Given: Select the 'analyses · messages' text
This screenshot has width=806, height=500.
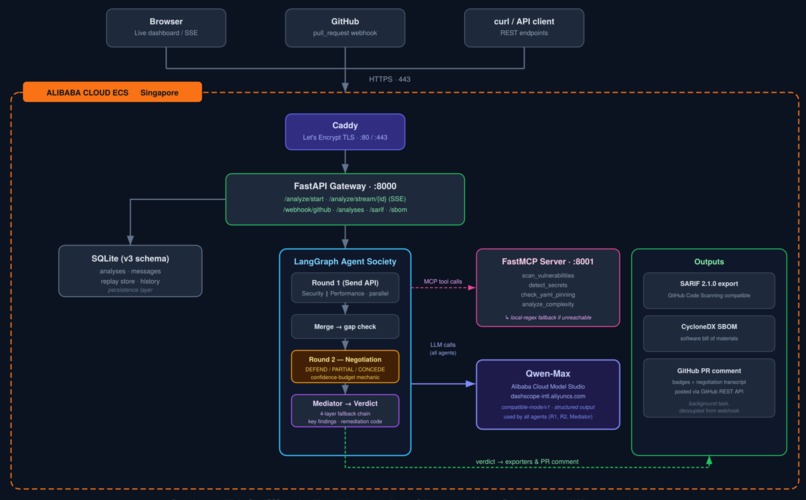Looking at the screenshot, I should [130, 271].
